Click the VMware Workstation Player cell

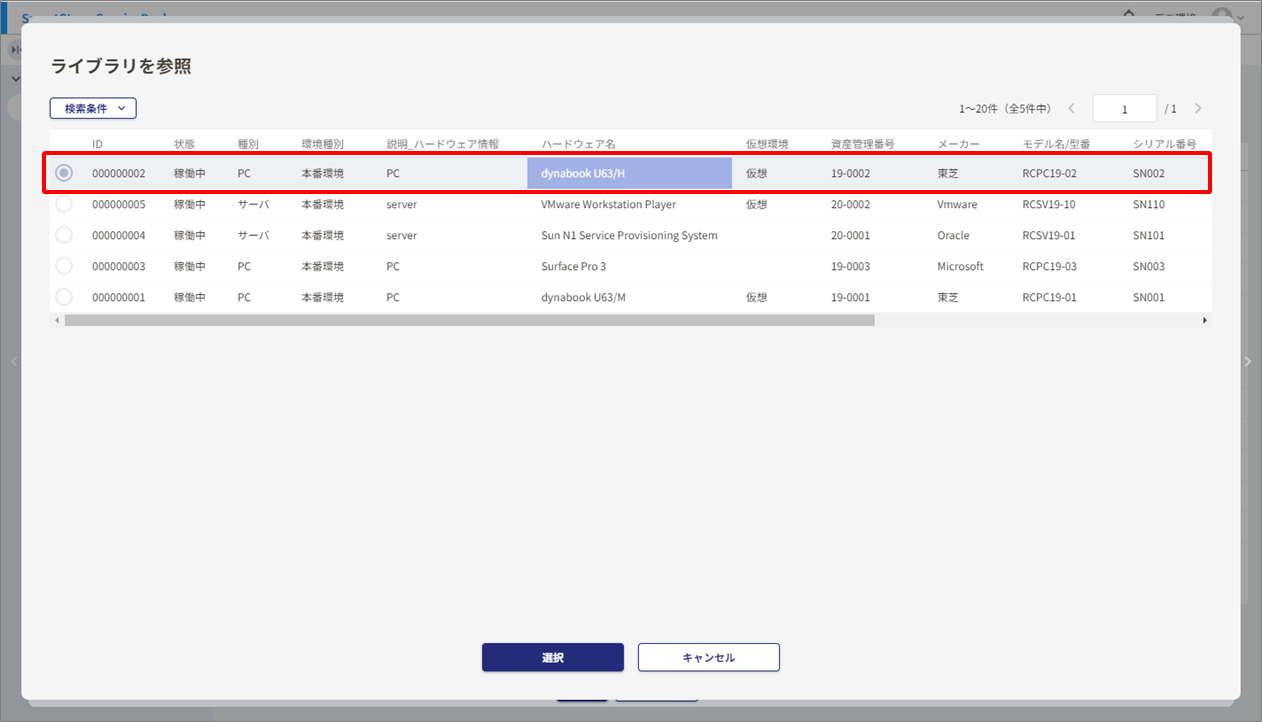point(608,204)
